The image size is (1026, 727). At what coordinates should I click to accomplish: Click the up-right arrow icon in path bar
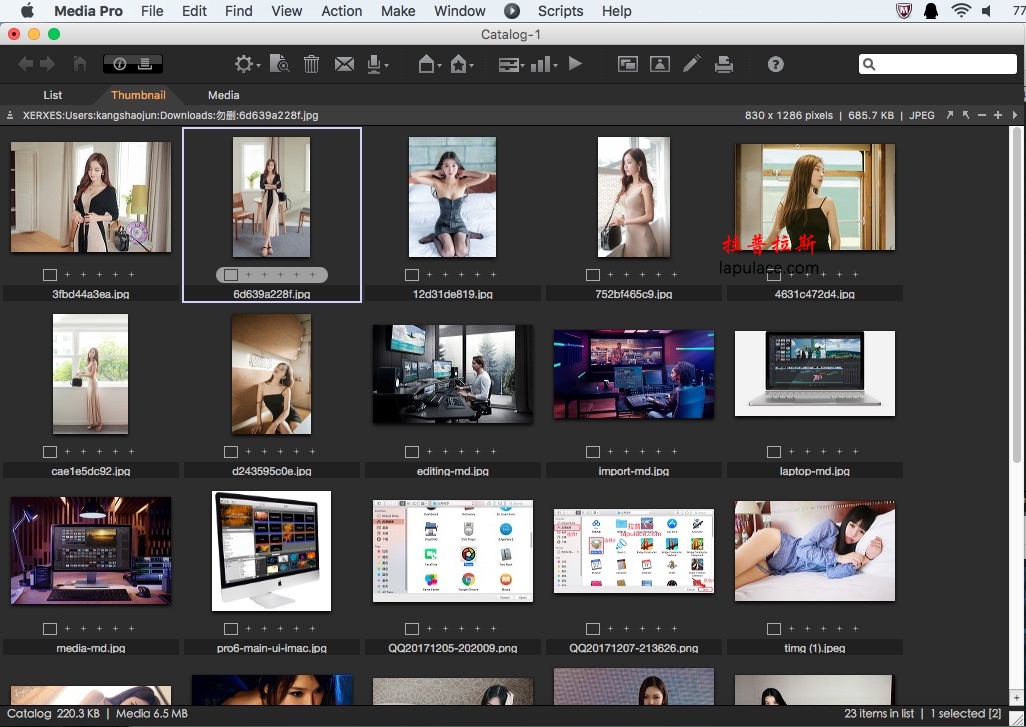click(950, 115)
